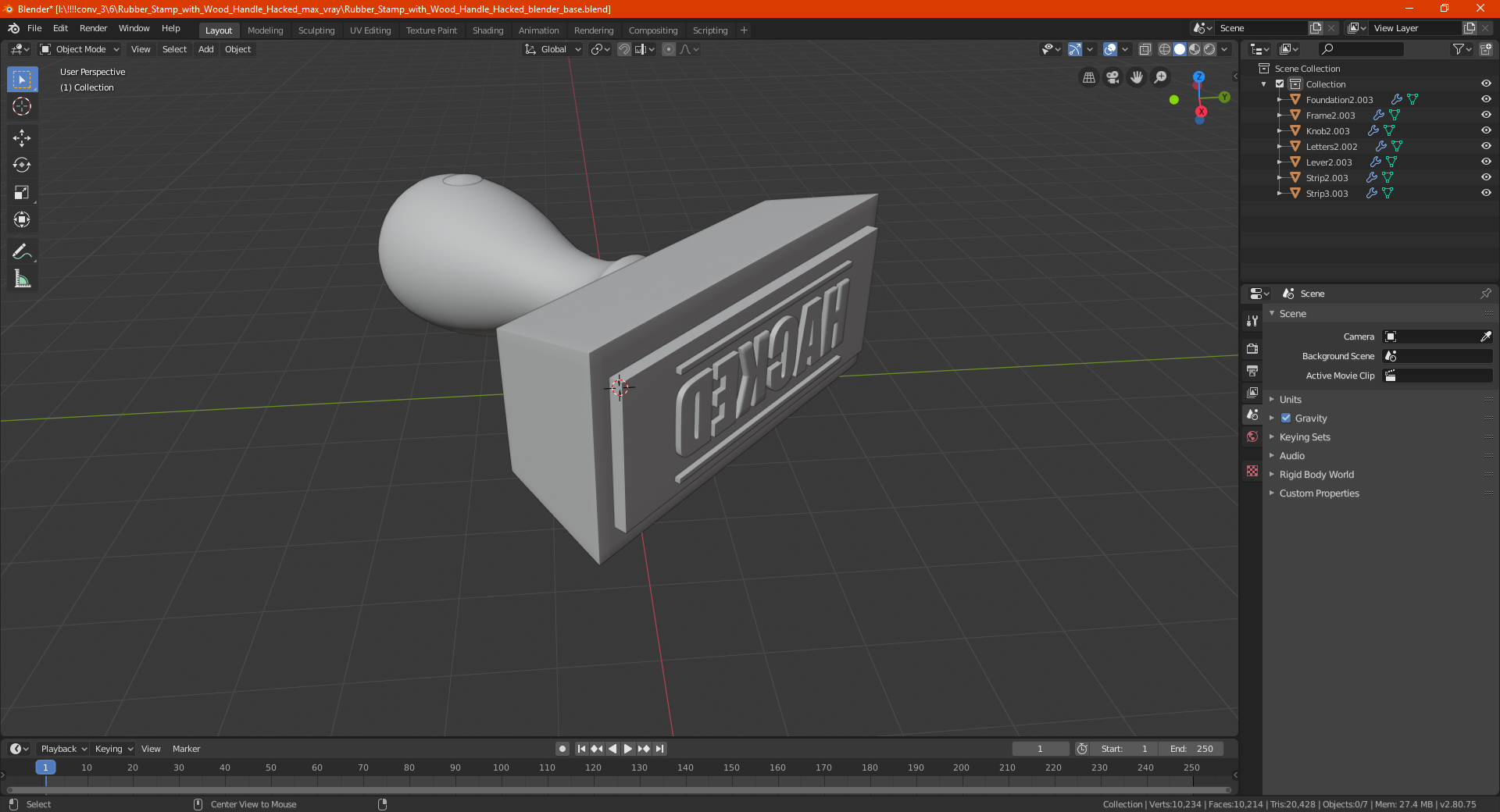Select the Select Box tool

(22, 80)
